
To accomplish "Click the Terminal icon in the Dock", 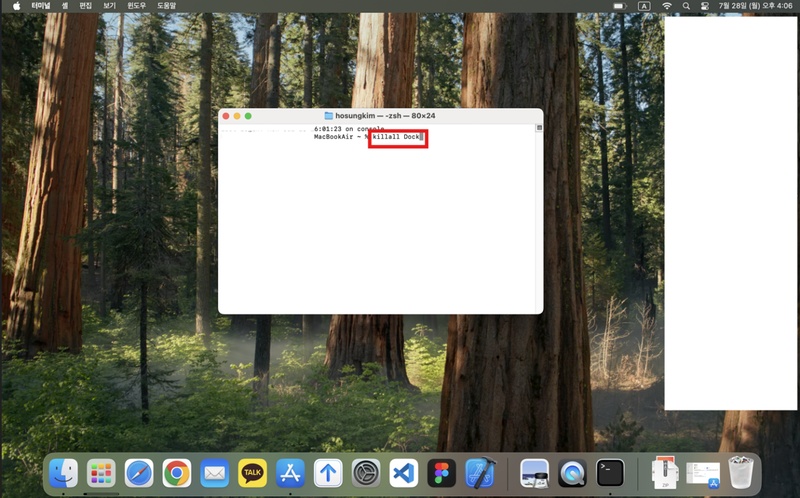I will (x=610, y=473).
